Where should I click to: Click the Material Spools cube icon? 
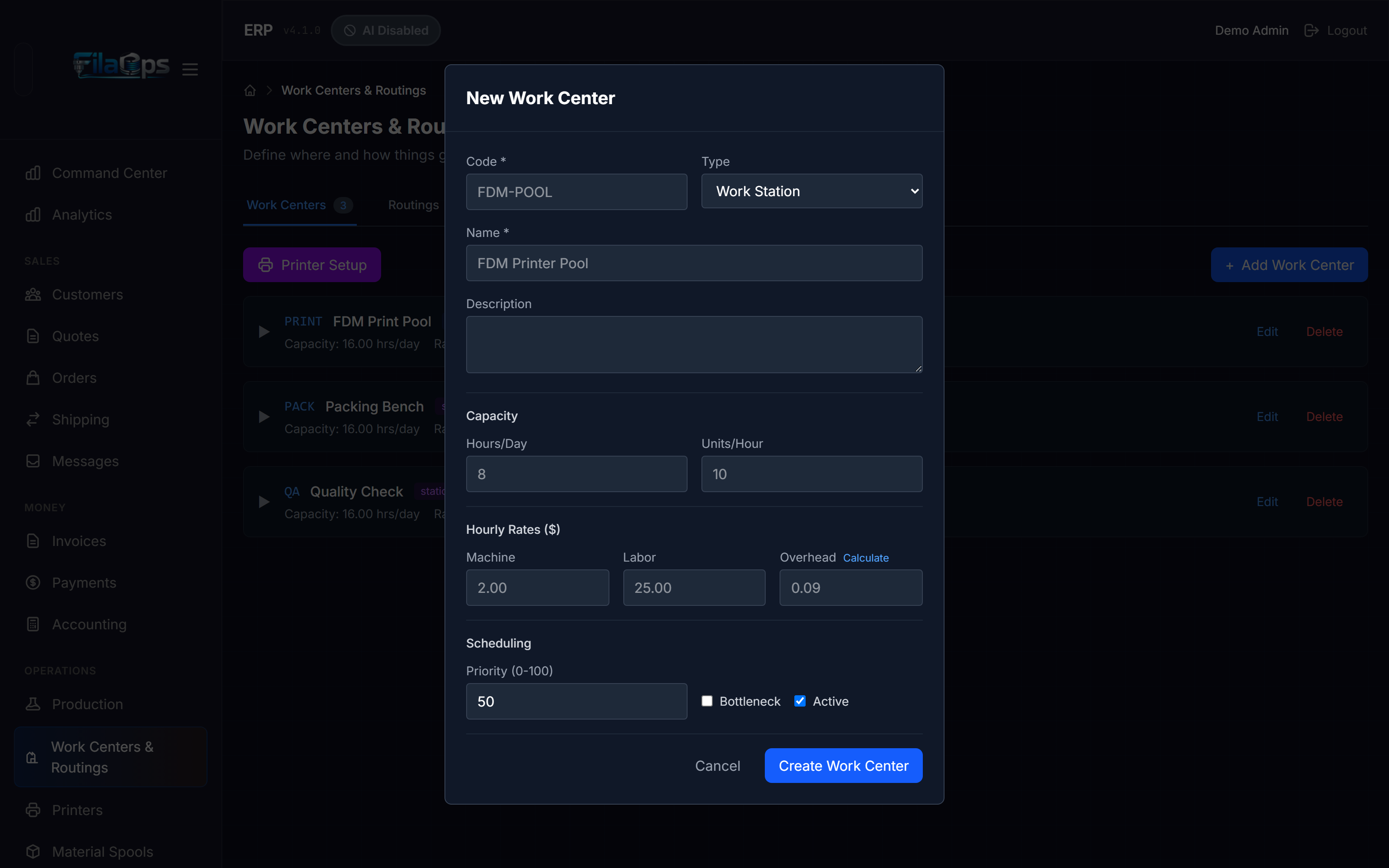pos(33,852)
